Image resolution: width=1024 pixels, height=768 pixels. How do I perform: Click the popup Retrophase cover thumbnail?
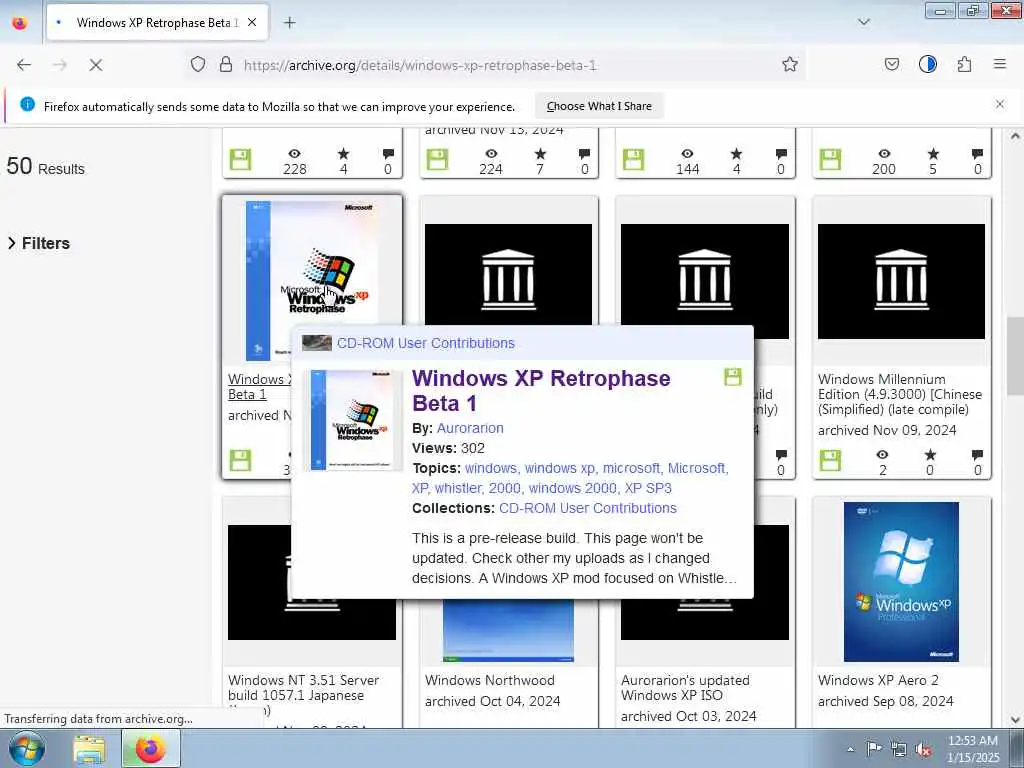pyautogui.click(x=352, y=420)
